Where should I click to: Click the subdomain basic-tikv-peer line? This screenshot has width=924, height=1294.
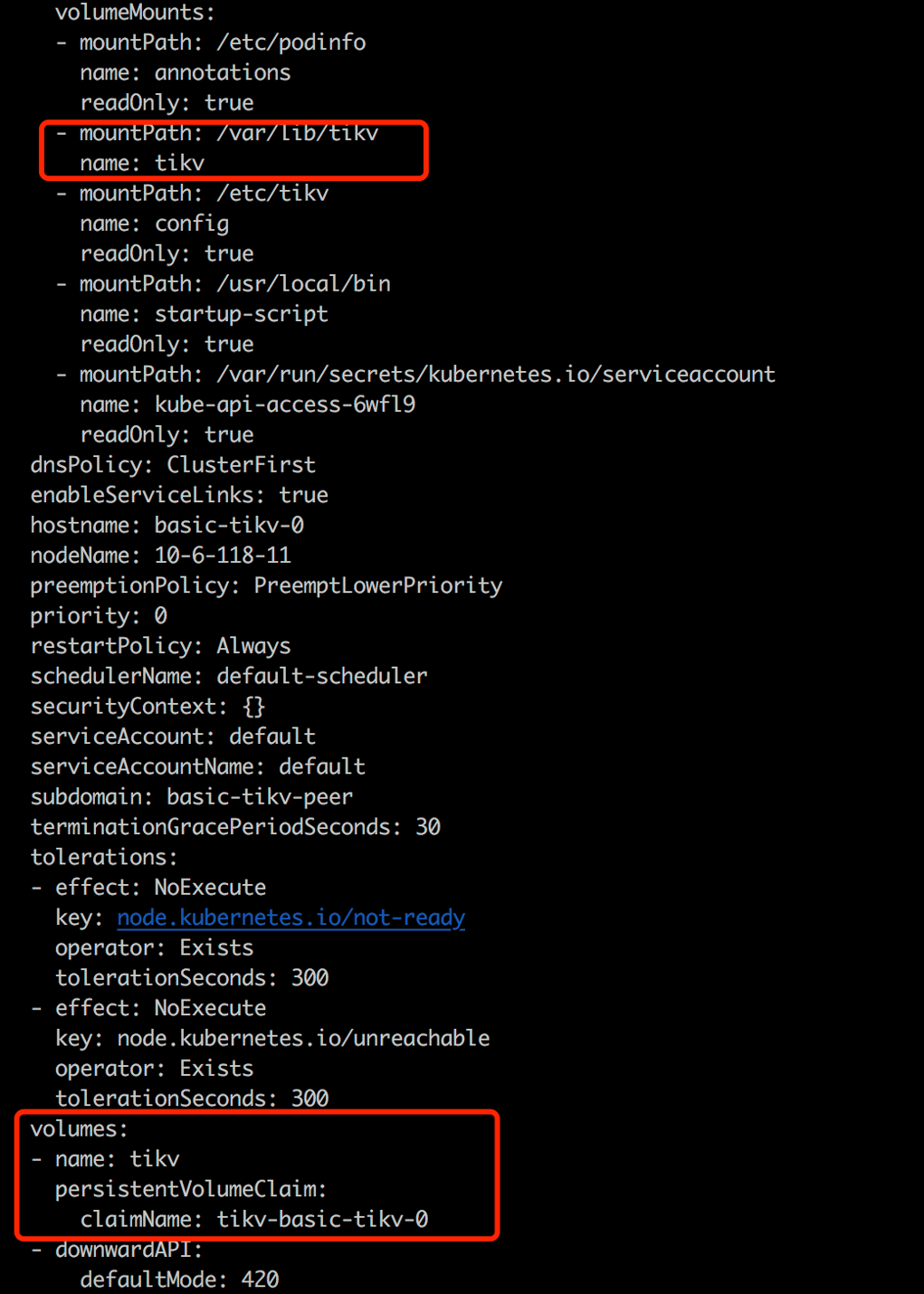(191, 796)
